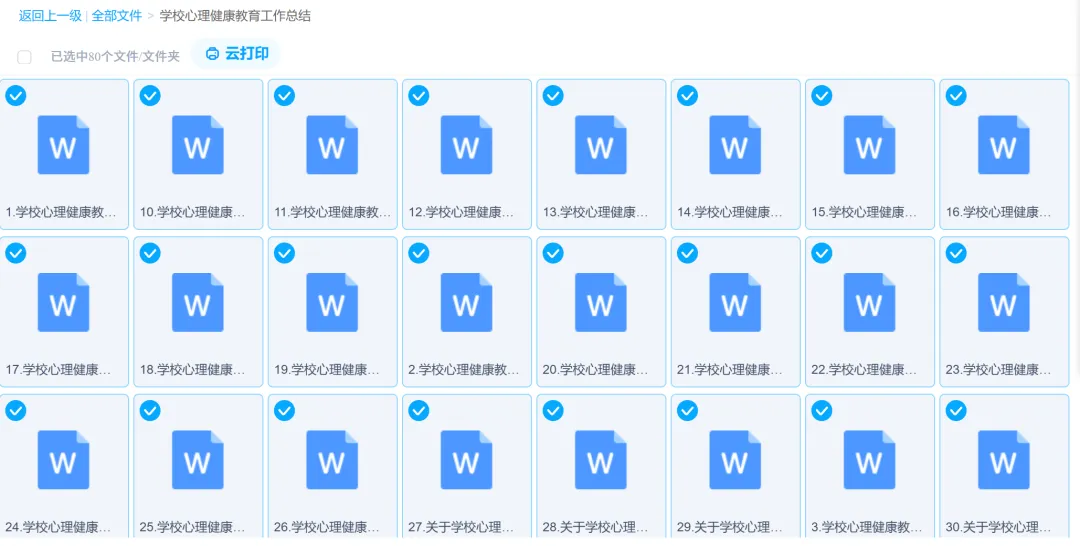Uncheck file 27.关于学校心理 selection tick
The width and height of the screenshot is (1080, 546).
(x=419, y=411)
